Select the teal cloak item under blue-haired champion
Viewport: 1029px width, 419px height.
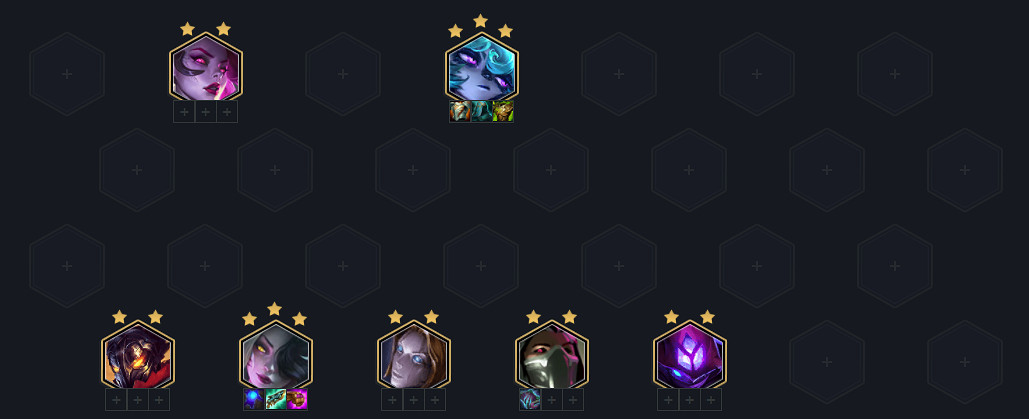pyautogui.click(x=481, y=111)
